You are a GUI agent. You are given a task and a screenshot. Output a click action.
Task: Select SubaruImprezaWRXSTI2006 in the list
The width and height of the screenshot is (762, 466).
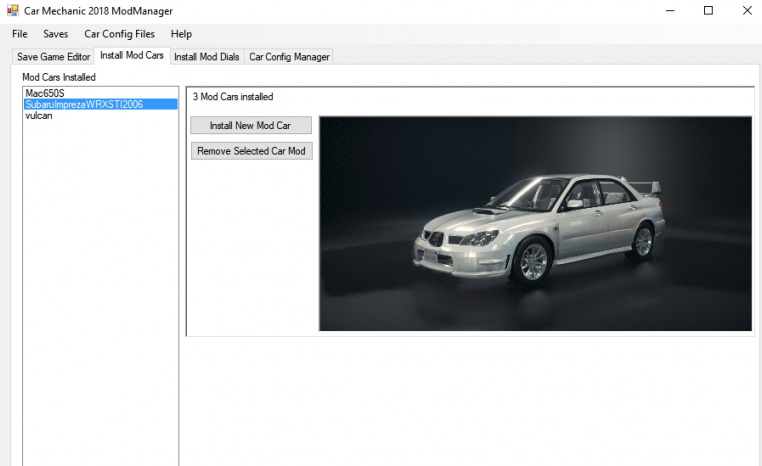click(85, 104)
